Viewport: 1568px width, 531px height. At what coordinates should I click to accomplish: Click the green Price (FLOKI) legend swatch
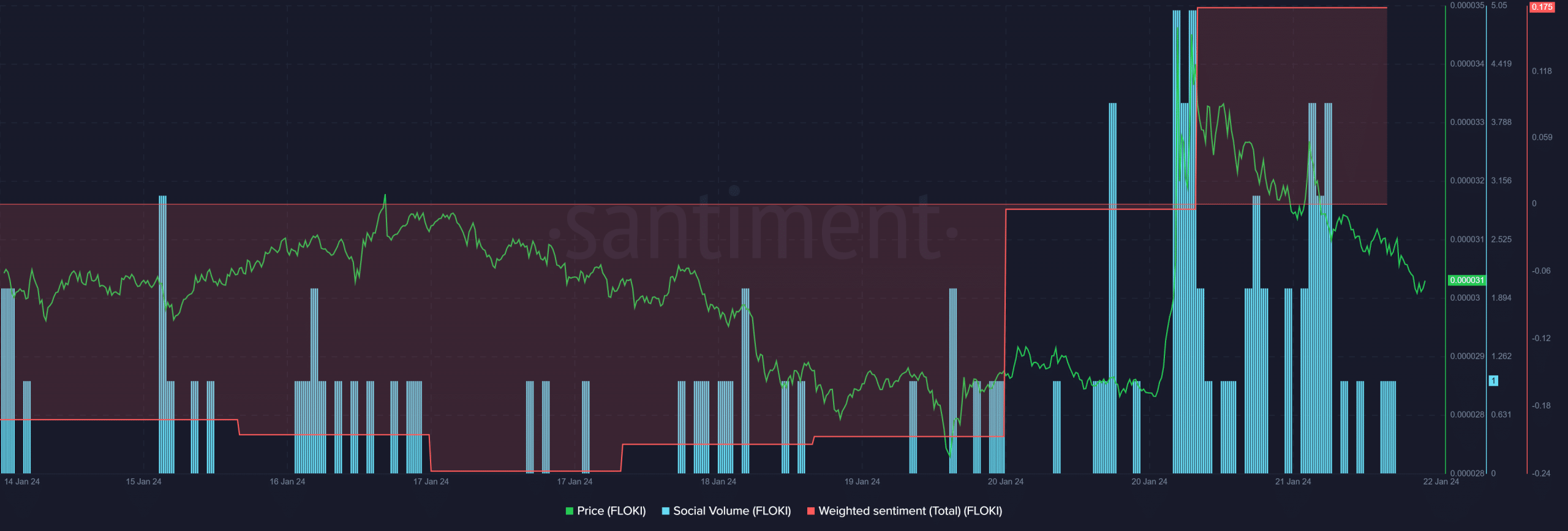click(569, 511)
